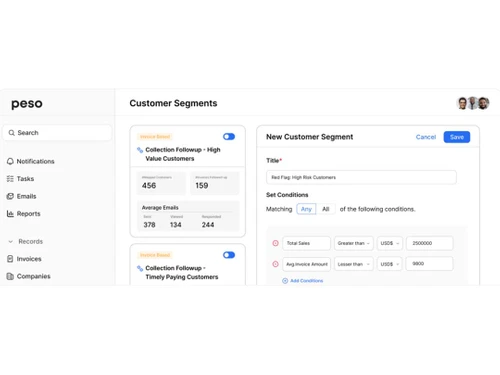
Task: Open USD$ dropdown in Total Sales row
Action: (390, 243)
